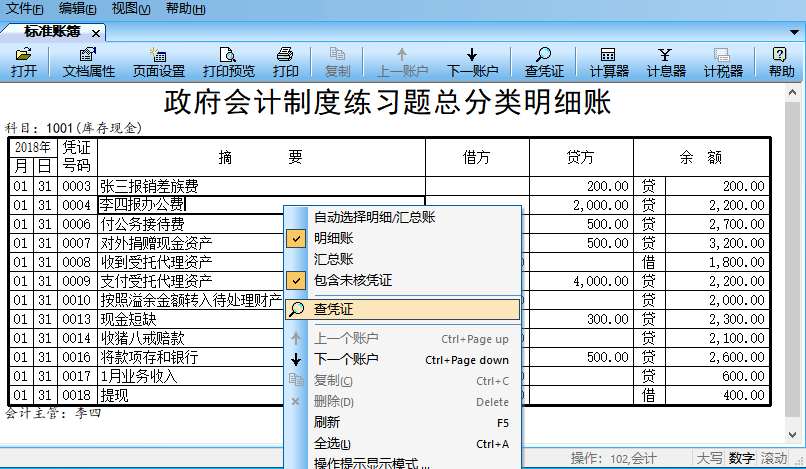Click the vertical scrollbar up arrow
The width and height of the screenshot is (806, 469).
(793, 93)
